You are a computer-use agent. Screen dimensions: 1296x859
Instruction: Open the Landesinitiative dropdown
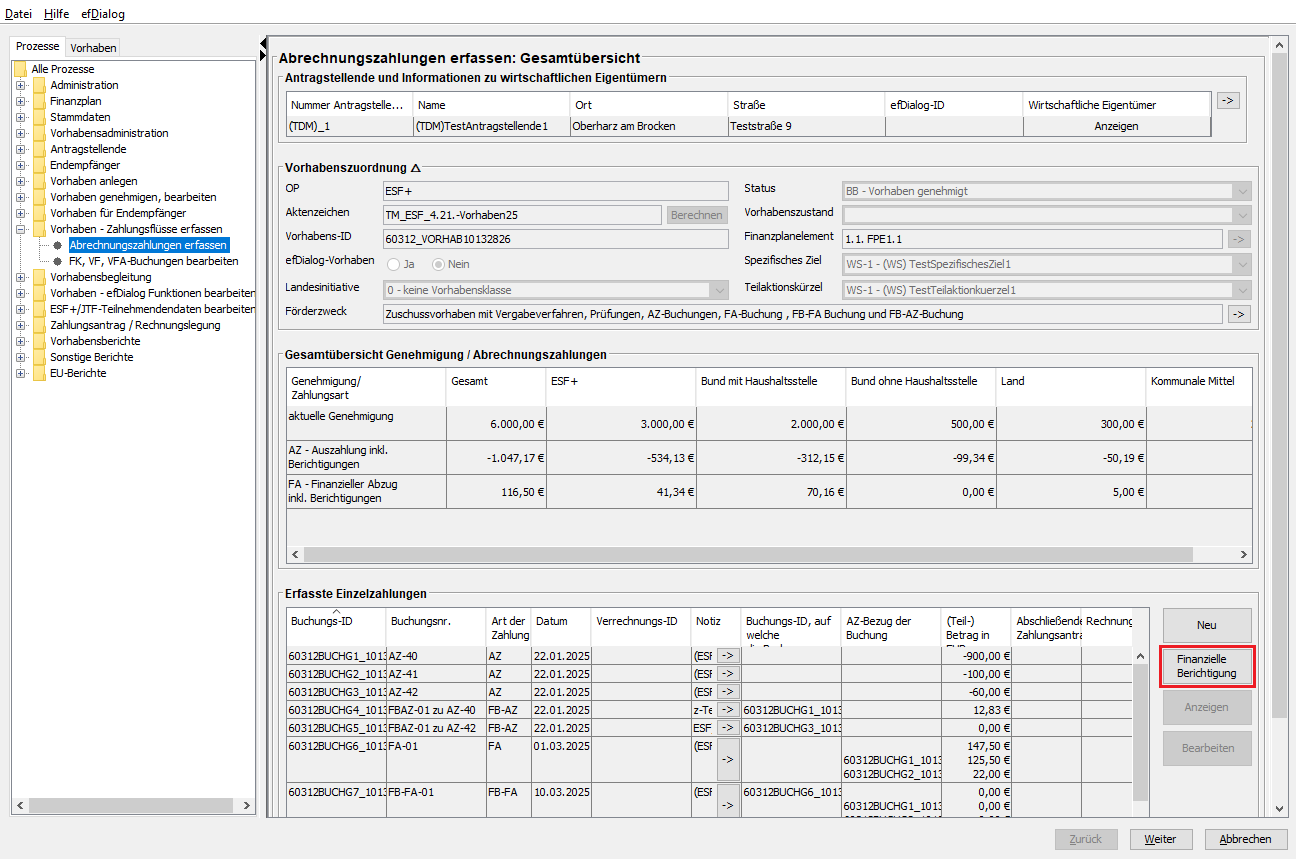[x=718, y=290]
